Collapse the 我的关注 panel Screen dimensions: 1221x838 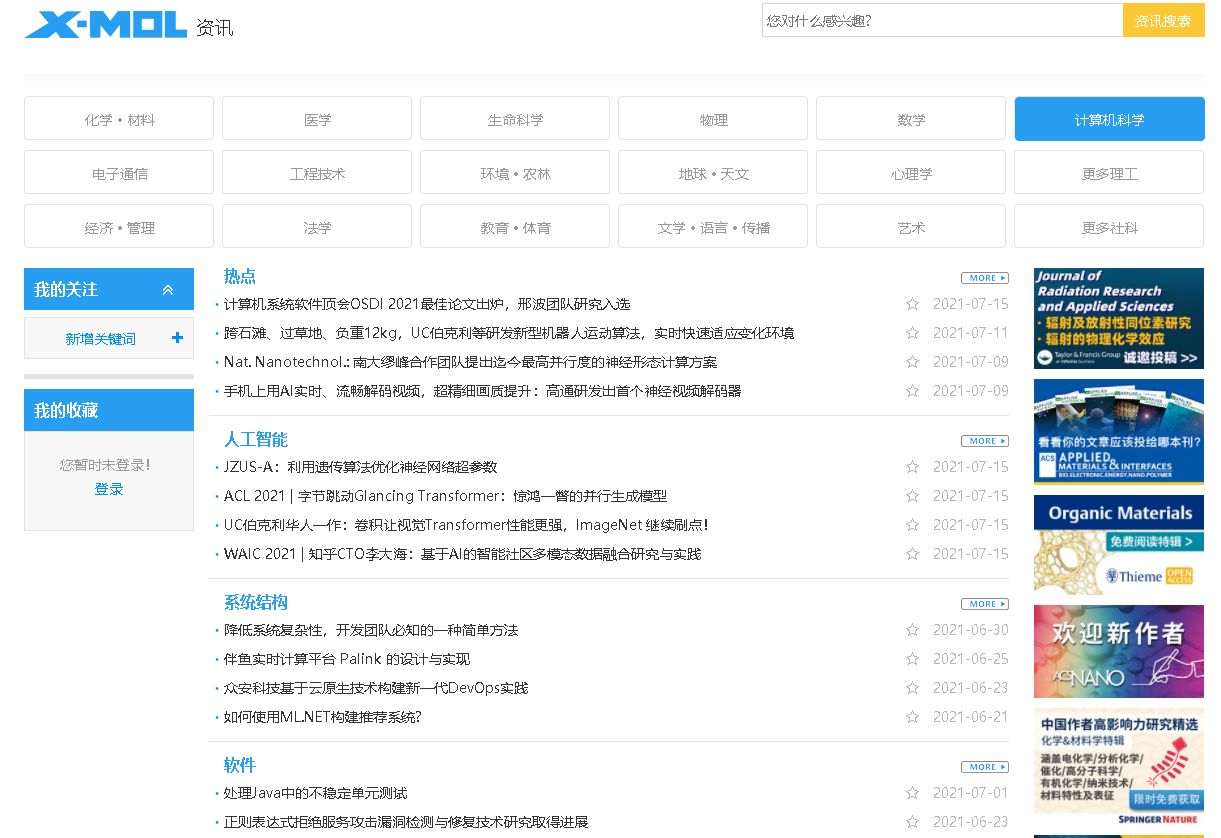pos(168,288)
